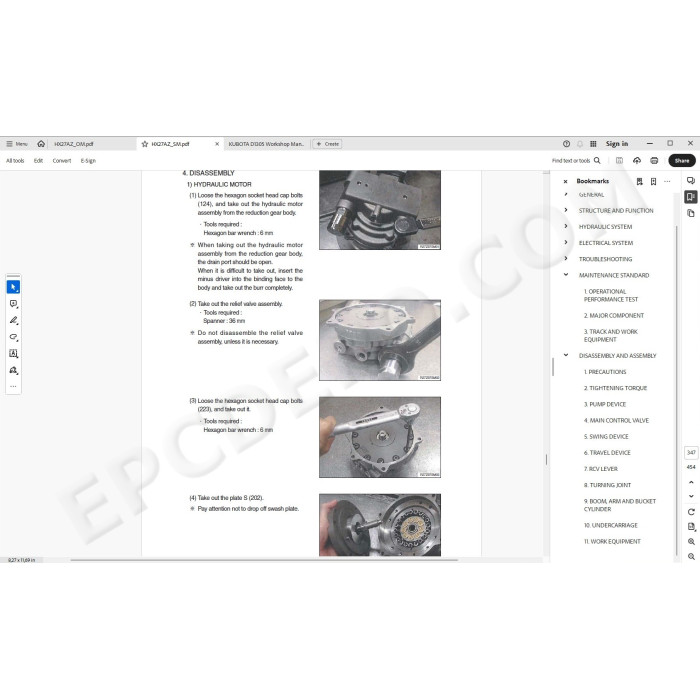This screenshot has height=700, width=700.
Task: Click the Share button
Action: (x=682, y=161)
